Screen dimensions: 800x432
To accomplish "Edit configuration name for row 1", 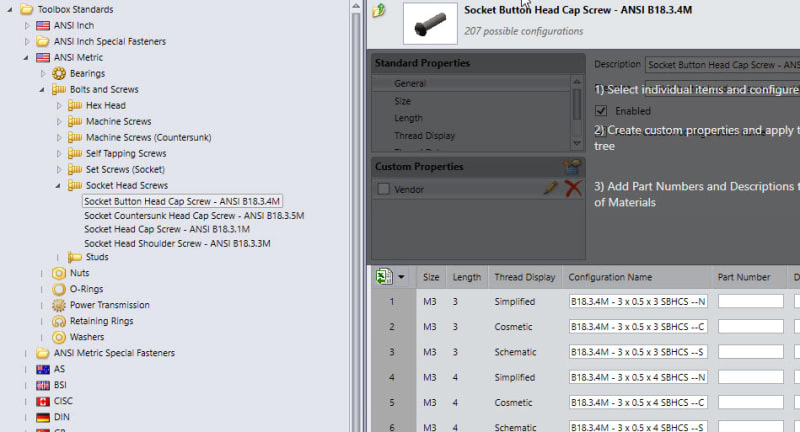I will [x=638, y=301].
